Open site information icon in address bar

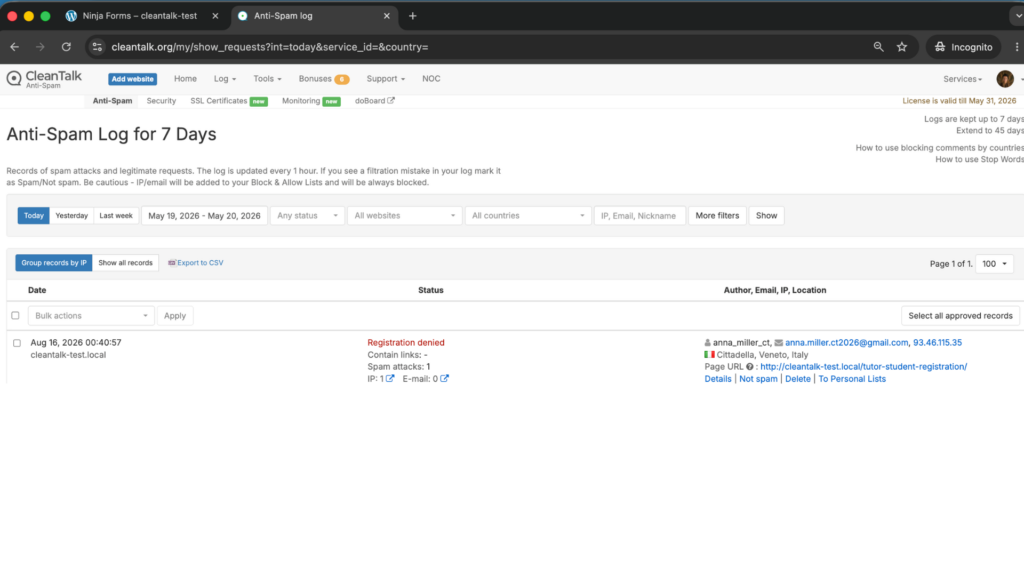click(x=97, y=47)
